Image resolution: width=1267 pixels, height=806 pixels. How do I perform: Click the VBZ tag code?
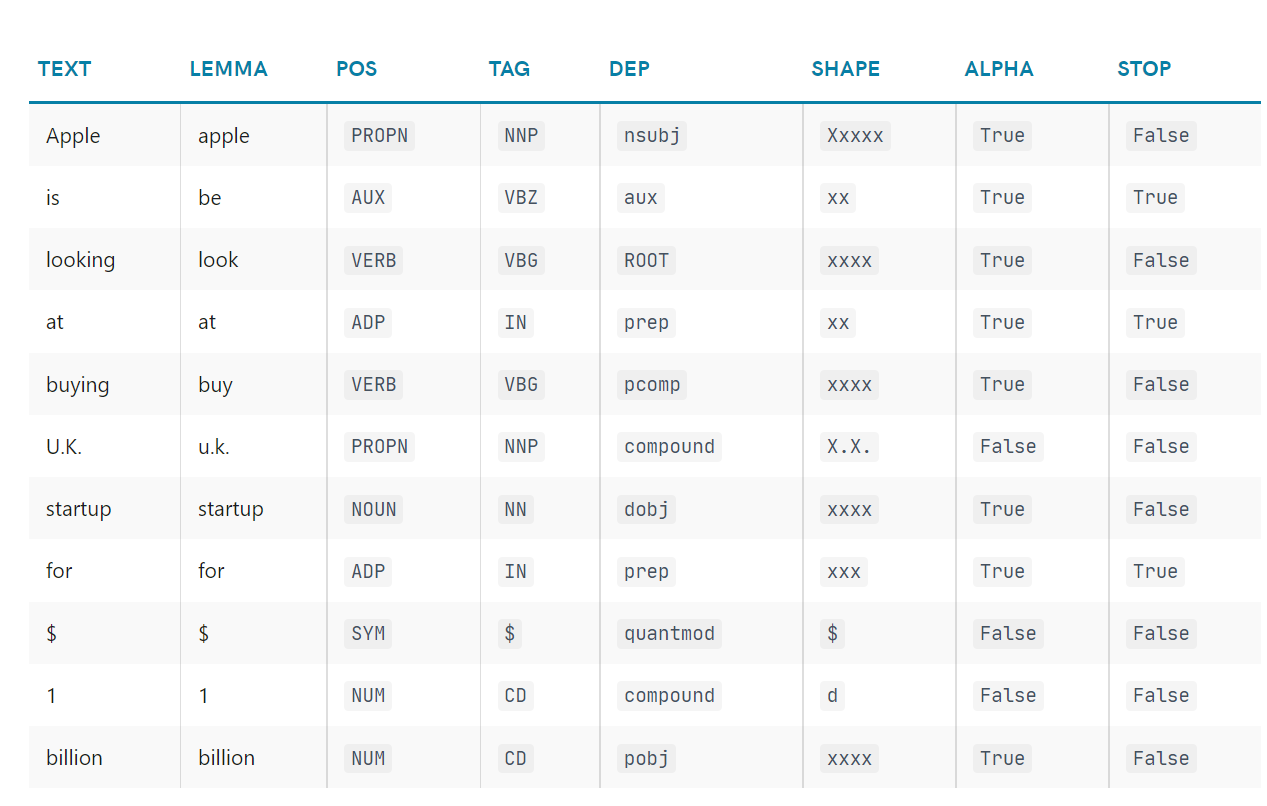521,198
